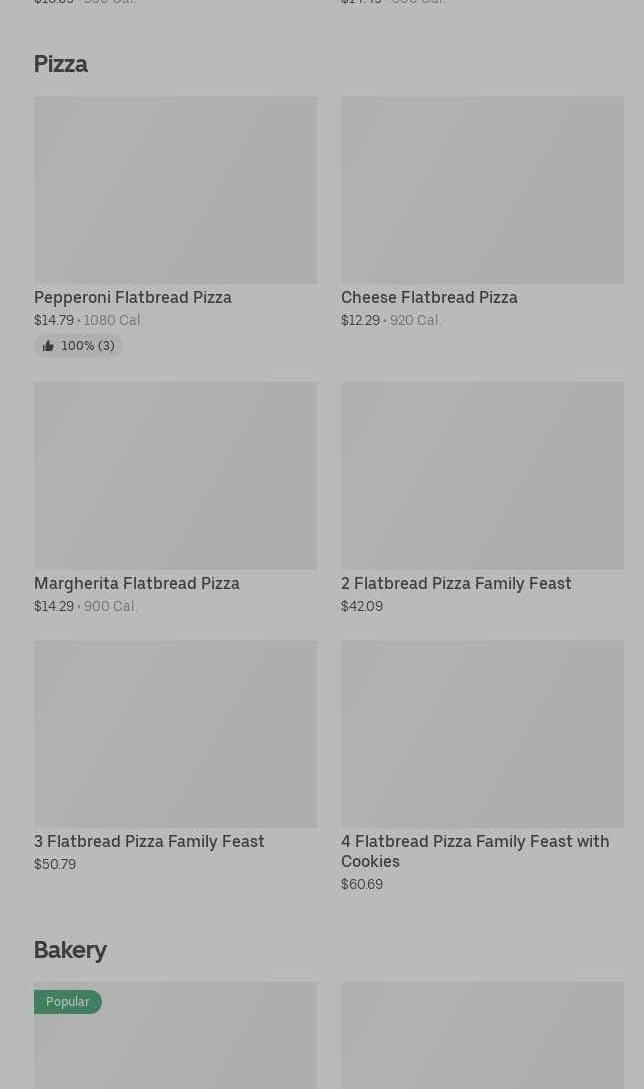Select the Cheese Flatbread Pizza photo
The height and width of the screenshot is (1089, 644).
point(482,190)
